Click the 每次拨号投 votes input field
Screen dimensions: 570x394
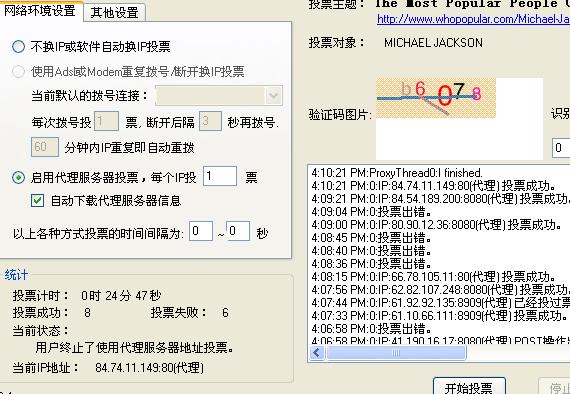point(106,121)
